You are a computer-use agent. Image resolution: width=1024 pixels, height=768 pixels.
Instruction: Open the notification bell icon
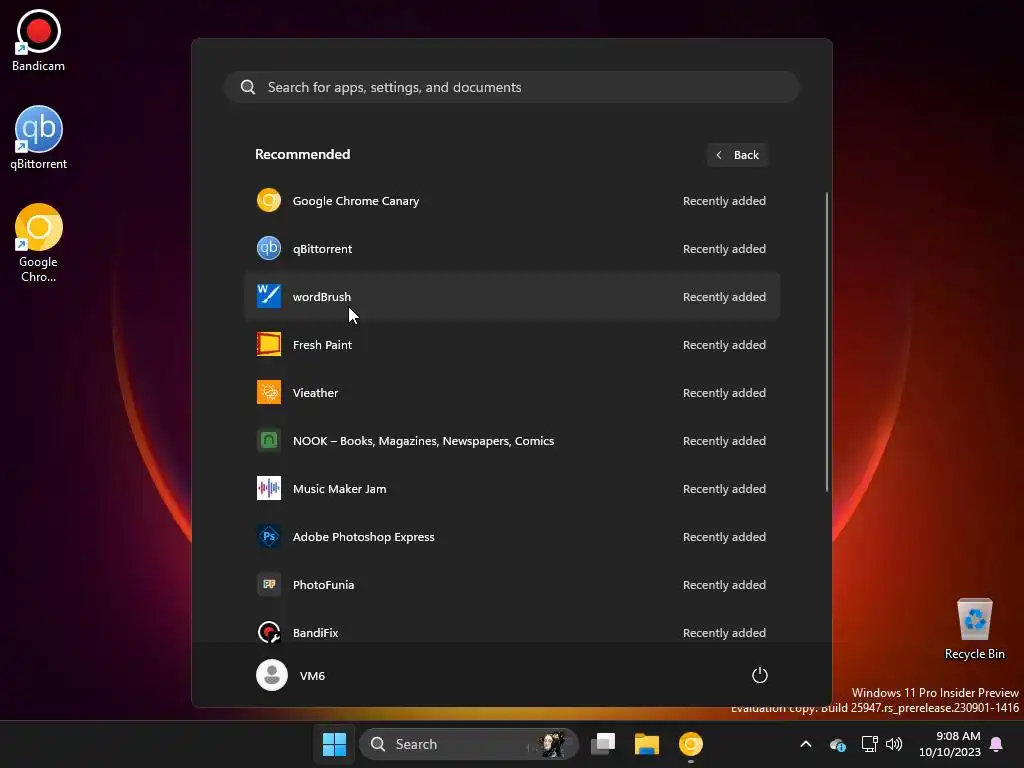pos(996,744)
